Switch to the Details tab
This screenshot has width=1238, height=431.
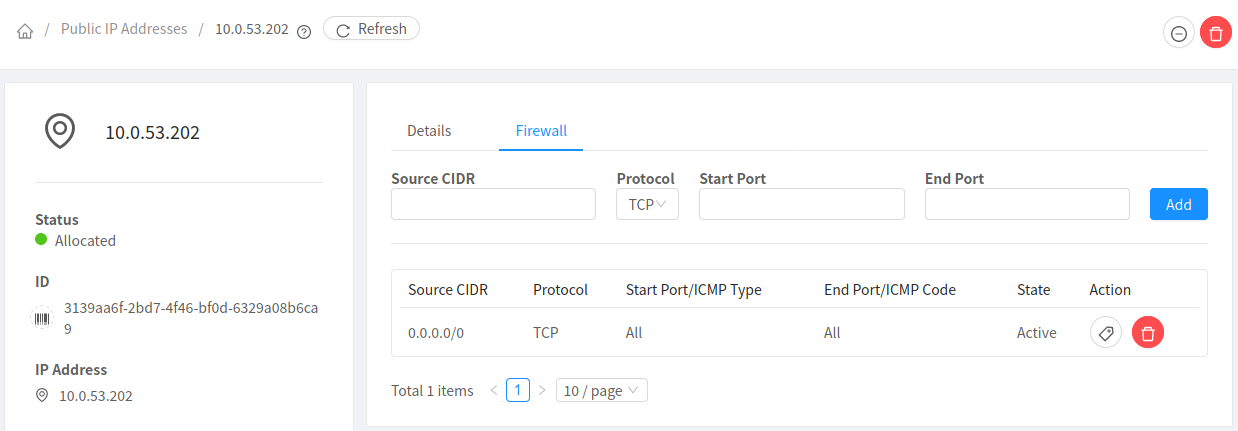[429, 131]
